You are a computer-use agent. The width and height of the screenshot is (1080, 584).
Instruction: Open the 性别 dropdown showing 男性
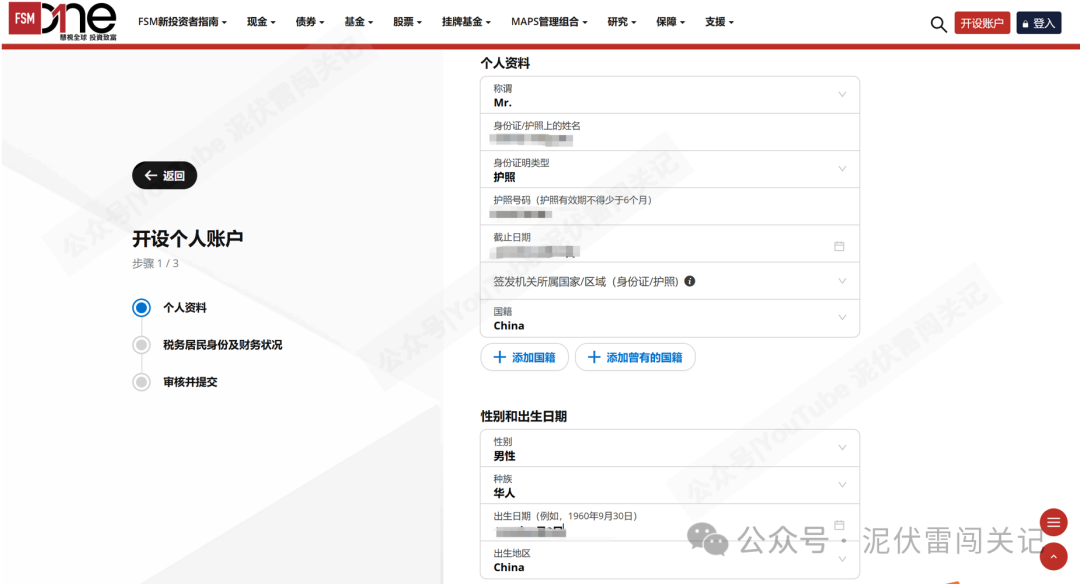(x=669, y=448)
